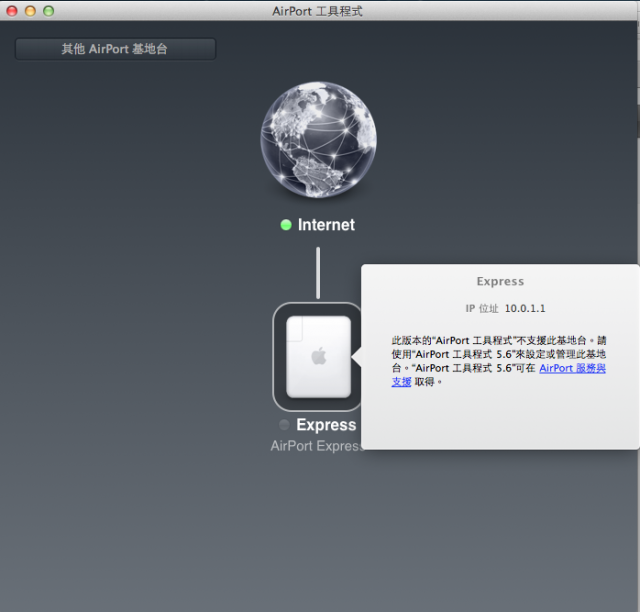The image size is (640, 612).
Task: Open the AirPort 服務與支援 link
Action: click(572, 368)
